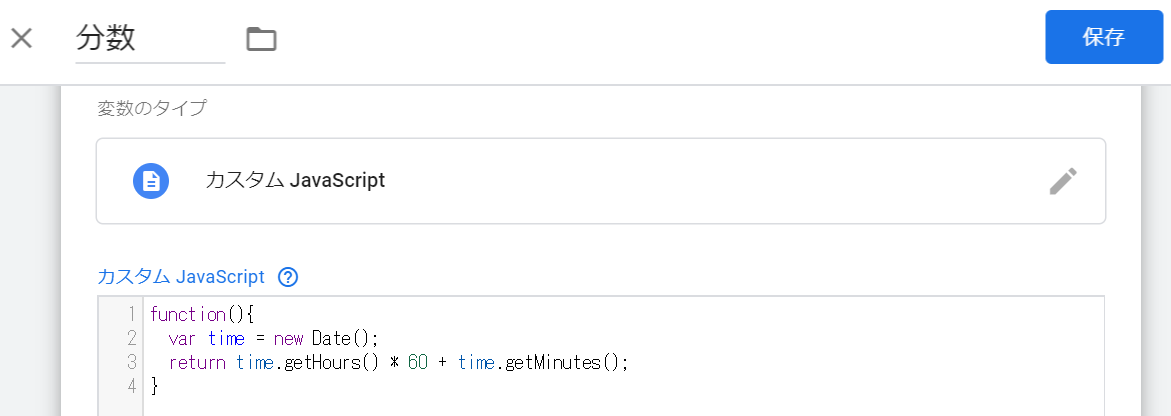This screenshot has width=1171, height=416.
Task: Click the folder icon beside the variable name
Action: click(261, 39)
